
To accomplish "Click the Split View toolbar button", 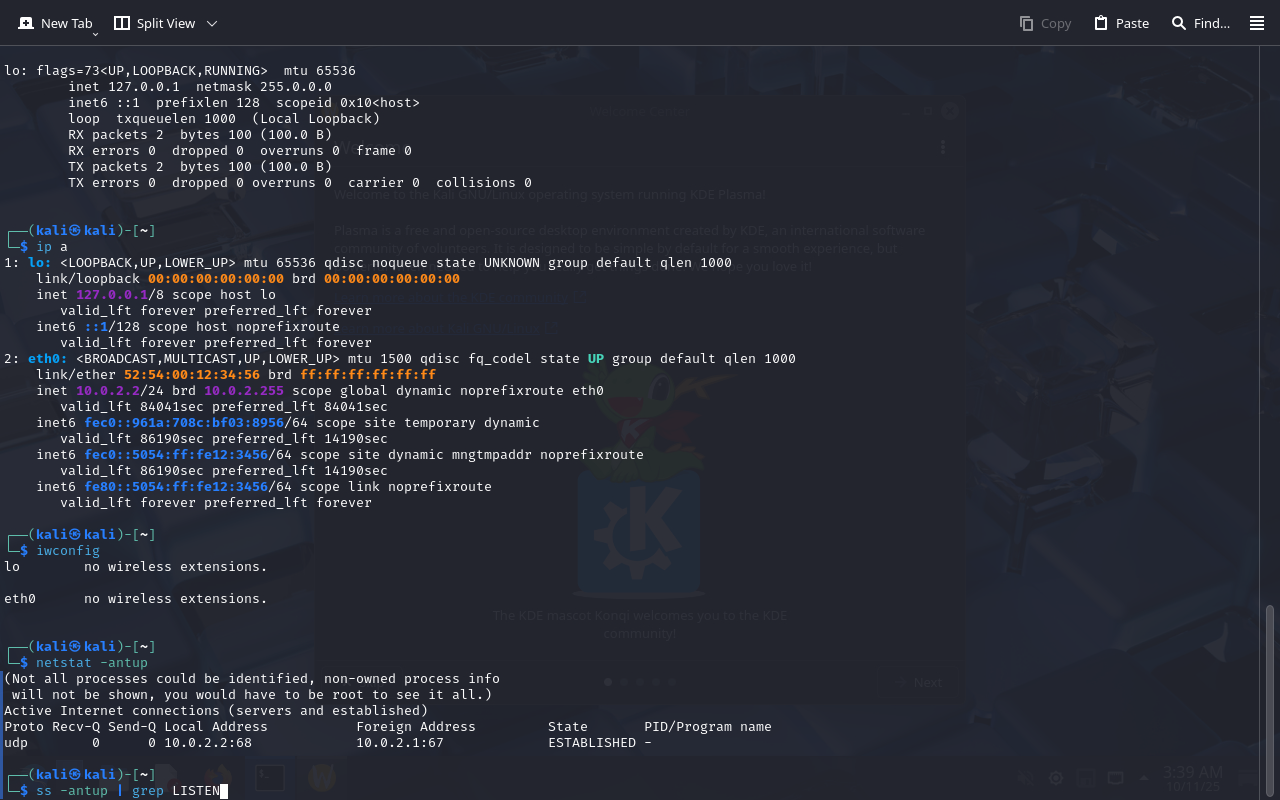I will 154,23.
